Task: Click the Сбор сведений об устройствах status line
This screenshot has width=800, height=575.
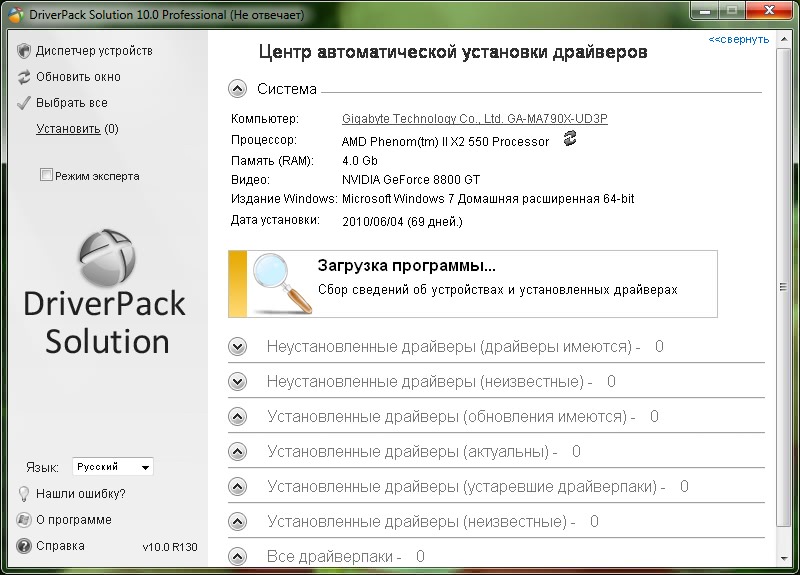Action: [x=497, y=290]
